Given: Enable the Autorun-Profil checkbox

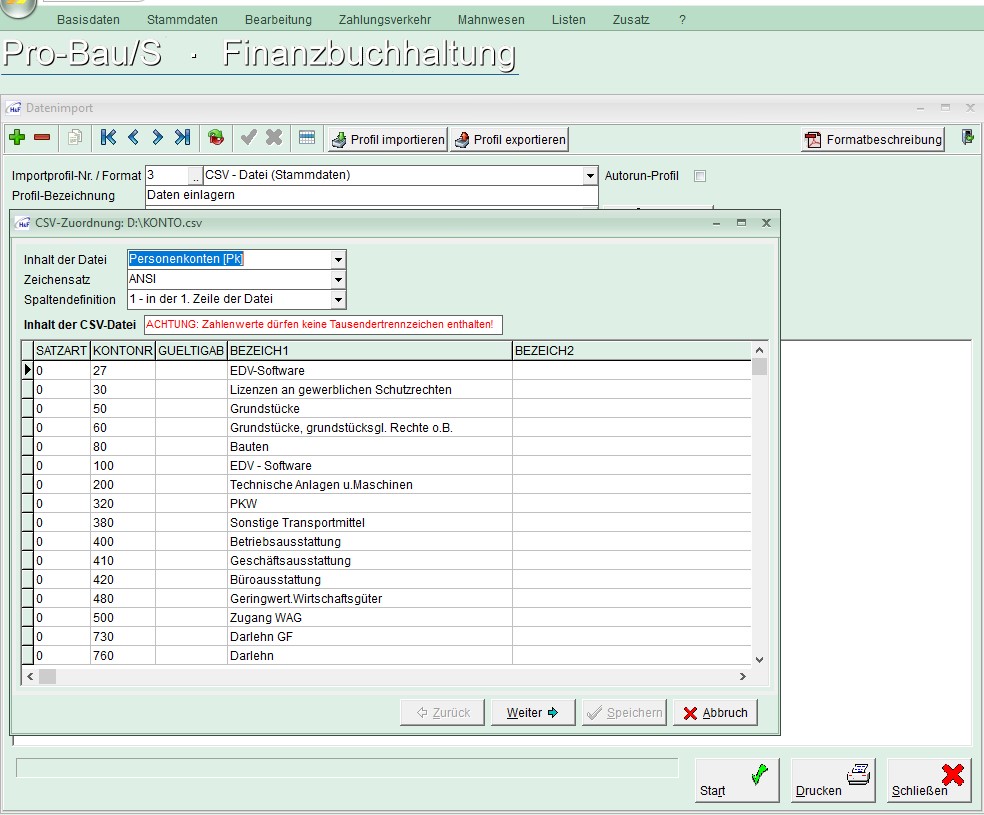Looking at the screenshot, I should pyautogui.click(x=700, y=176).
